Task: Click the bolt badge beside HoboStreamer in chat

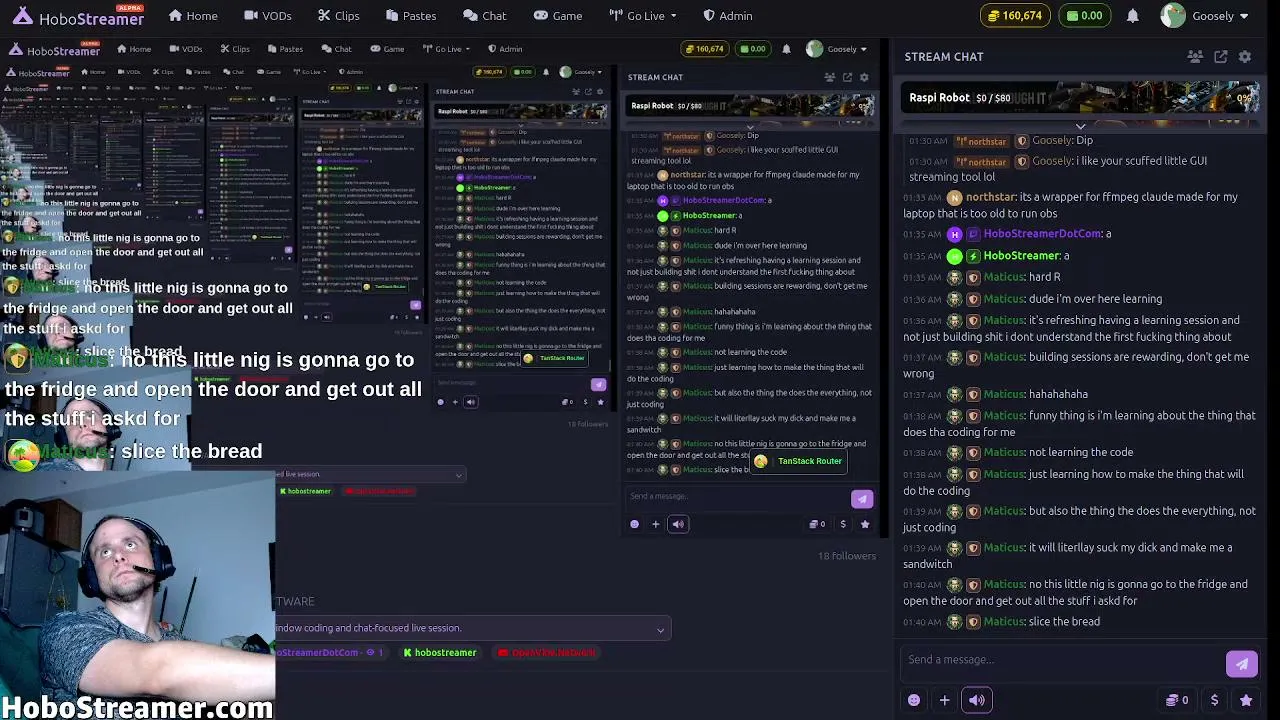Action: tap(973, 256)
